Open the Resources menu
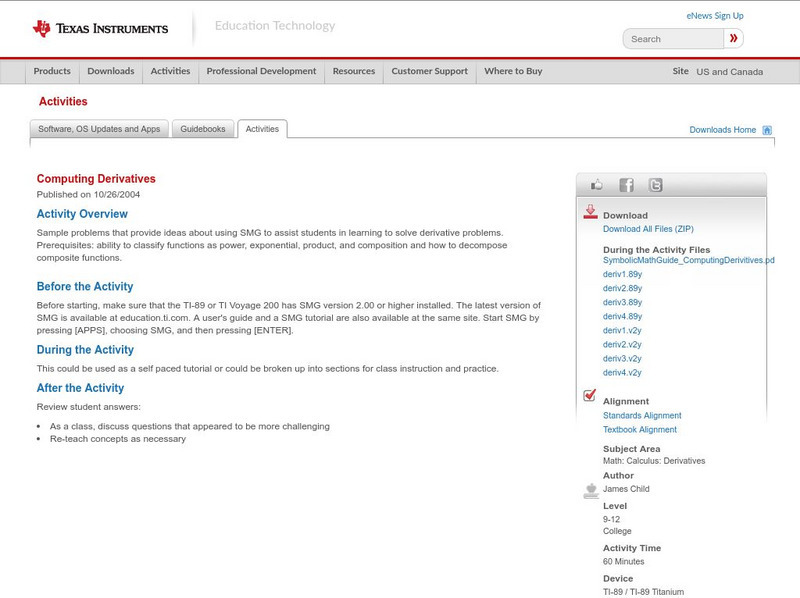 click(354, 71)
